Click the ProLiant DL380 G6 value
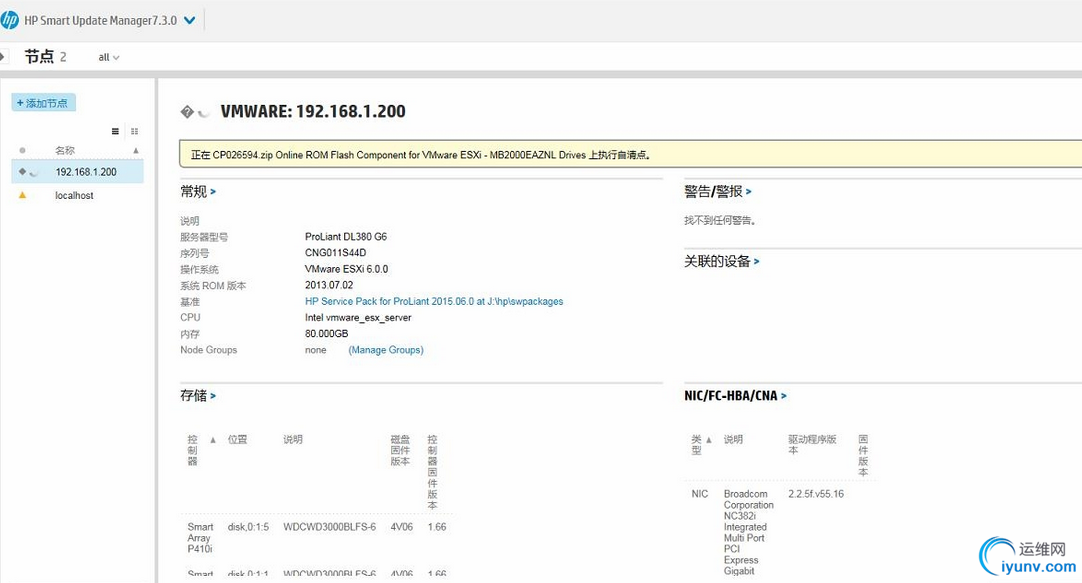1082x583 pixels. [x=346, y=237]
